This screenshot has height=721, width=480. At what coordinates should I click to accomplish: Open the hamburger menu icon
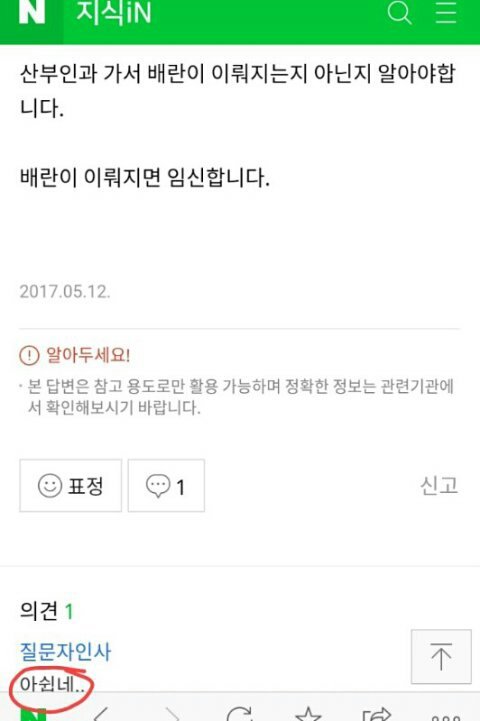point(446,12)
